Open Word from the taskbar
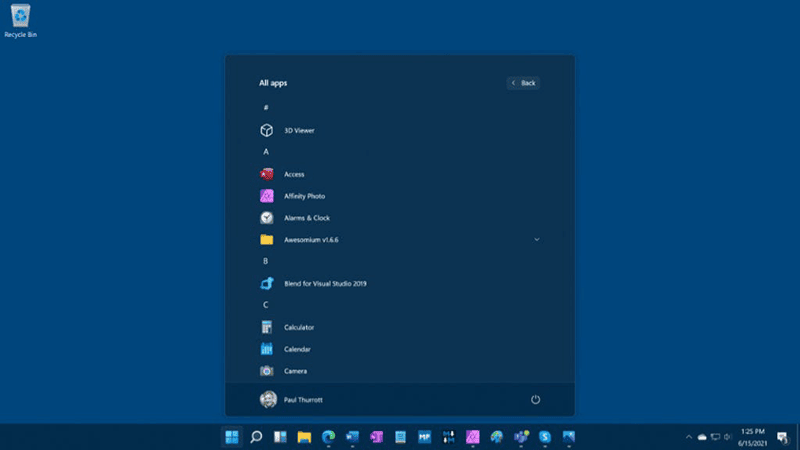This screenshot has width=800, height=450. [x=352, y=437]
